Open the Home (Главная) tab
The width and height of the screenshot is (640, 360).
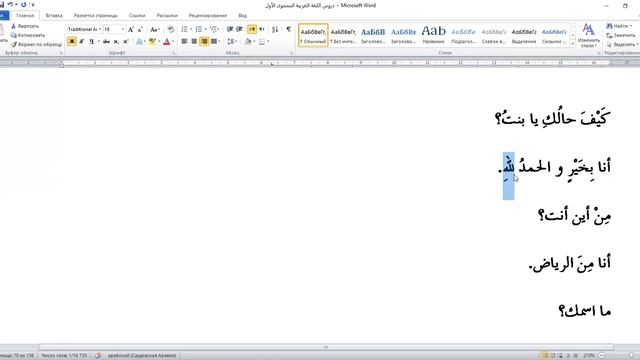pyautogui.click(x=25, y=16)
